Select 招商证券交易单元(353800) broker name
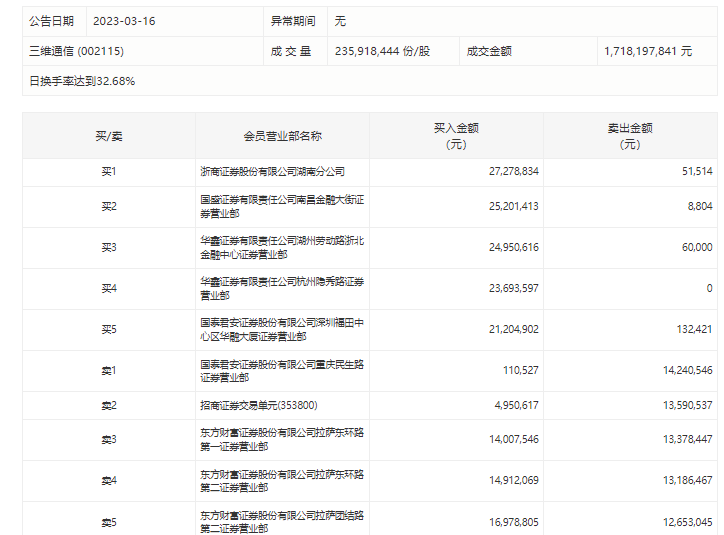 coord(259,405)
